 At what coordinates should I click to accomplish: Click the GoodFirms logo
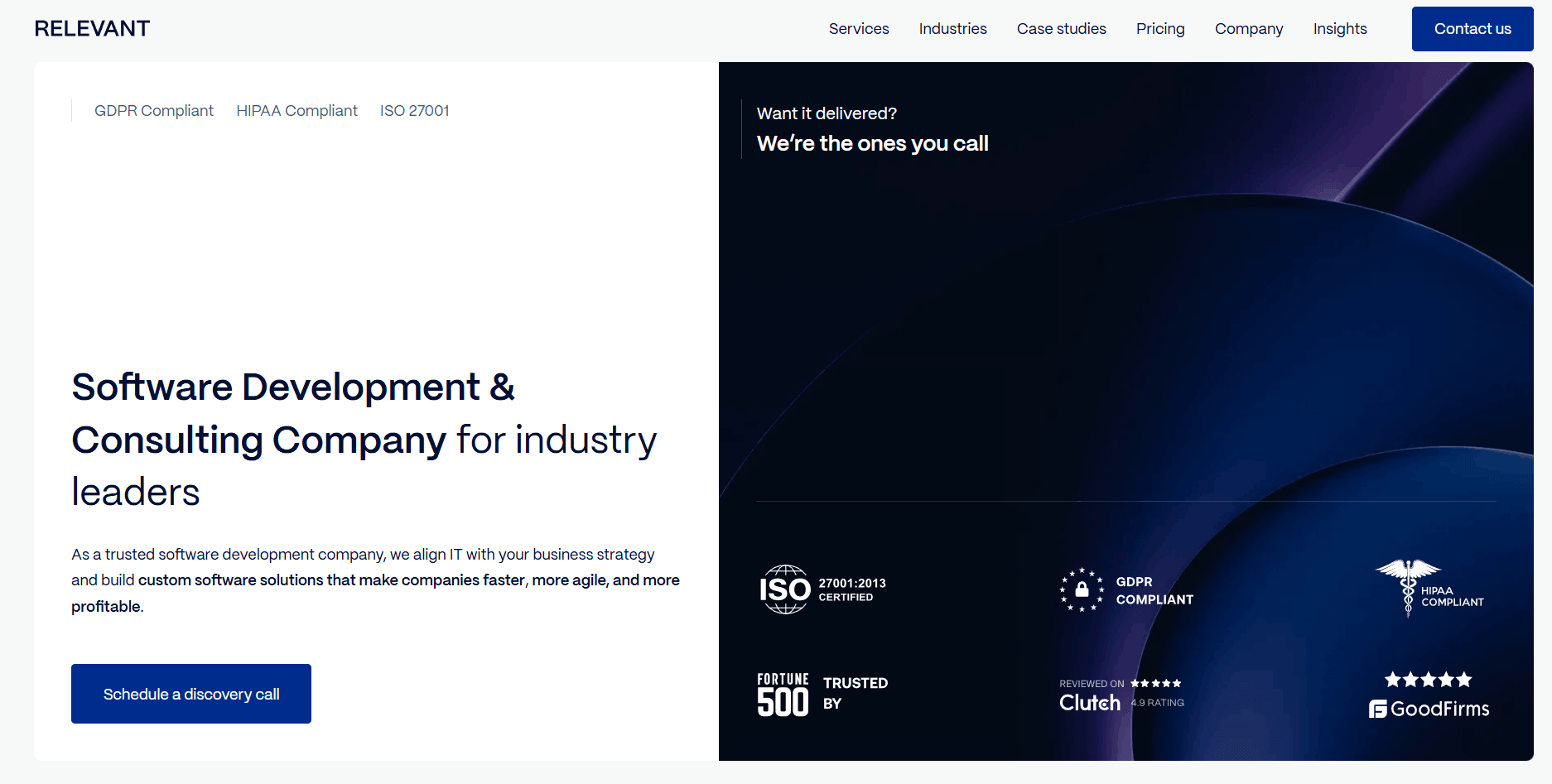click(1429, 709)
